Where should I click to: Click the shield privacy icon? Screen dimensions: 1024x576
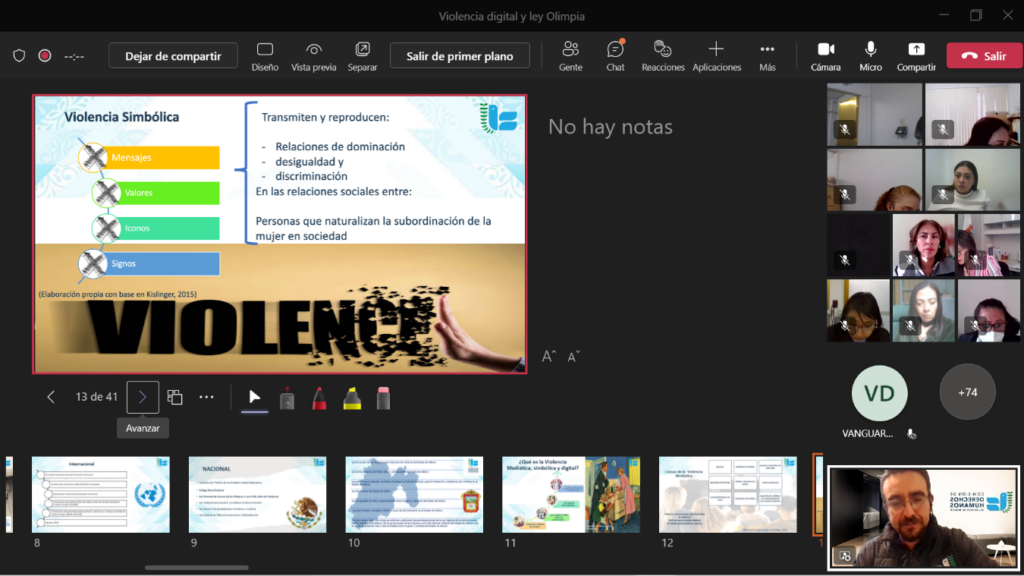point(19,56)
